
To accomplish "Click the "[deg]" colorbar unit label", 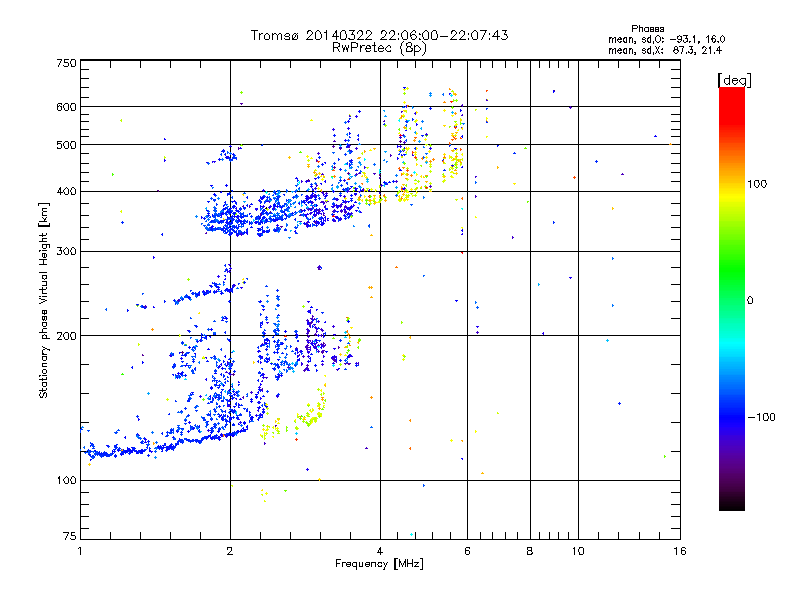I will point(734,80).
